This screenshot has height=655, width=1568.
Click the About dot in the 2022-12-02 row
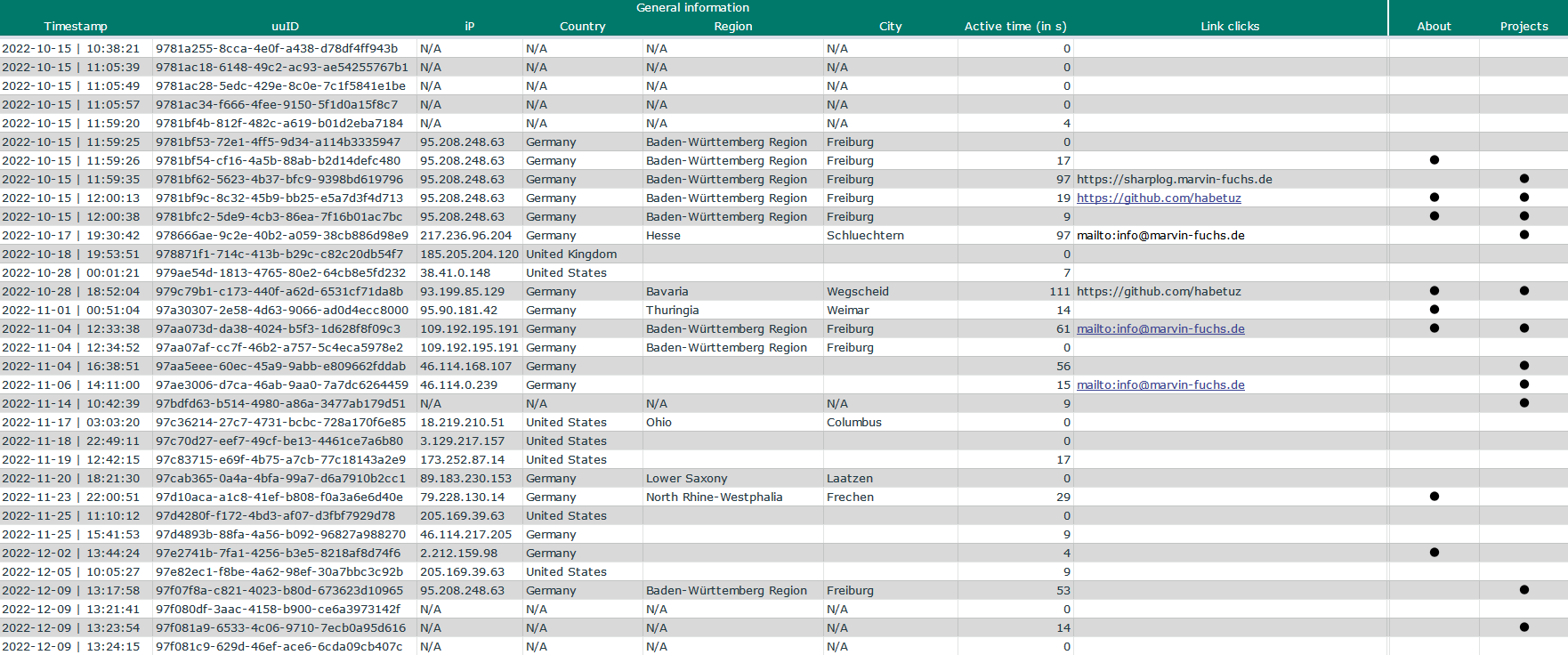pyautogui.click(x=1434, y=553)
